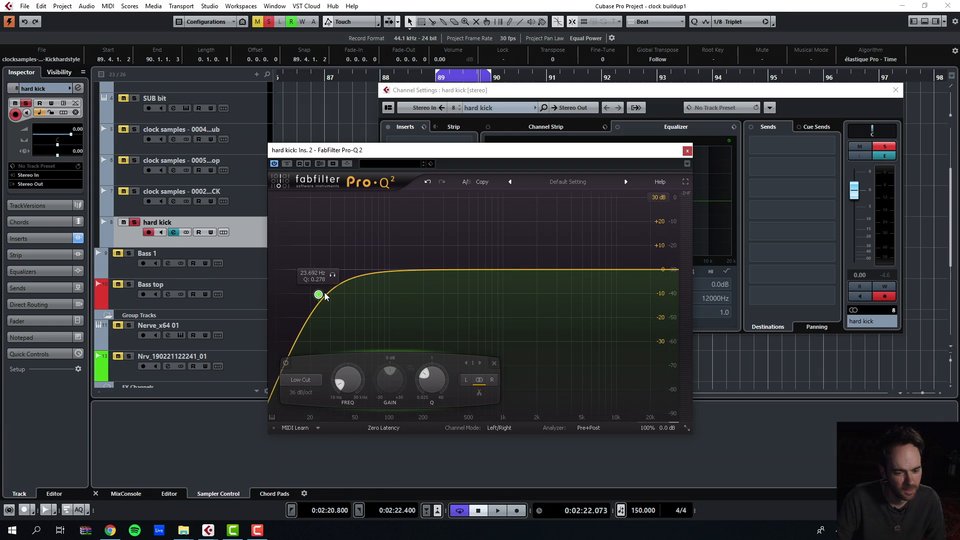Click the Windows Start button

click(12, 530)
